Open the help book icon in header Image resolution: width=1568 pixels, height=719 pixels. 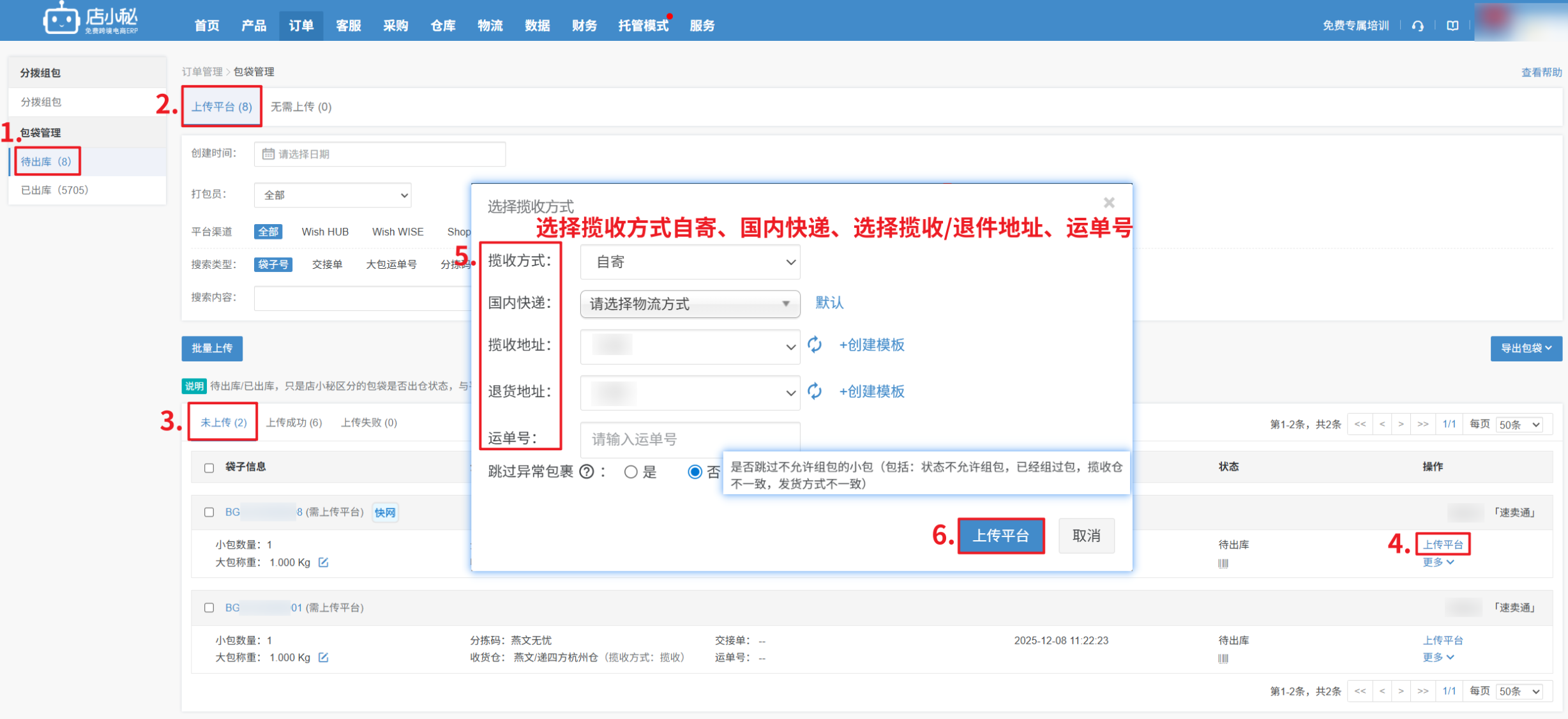1452,26
